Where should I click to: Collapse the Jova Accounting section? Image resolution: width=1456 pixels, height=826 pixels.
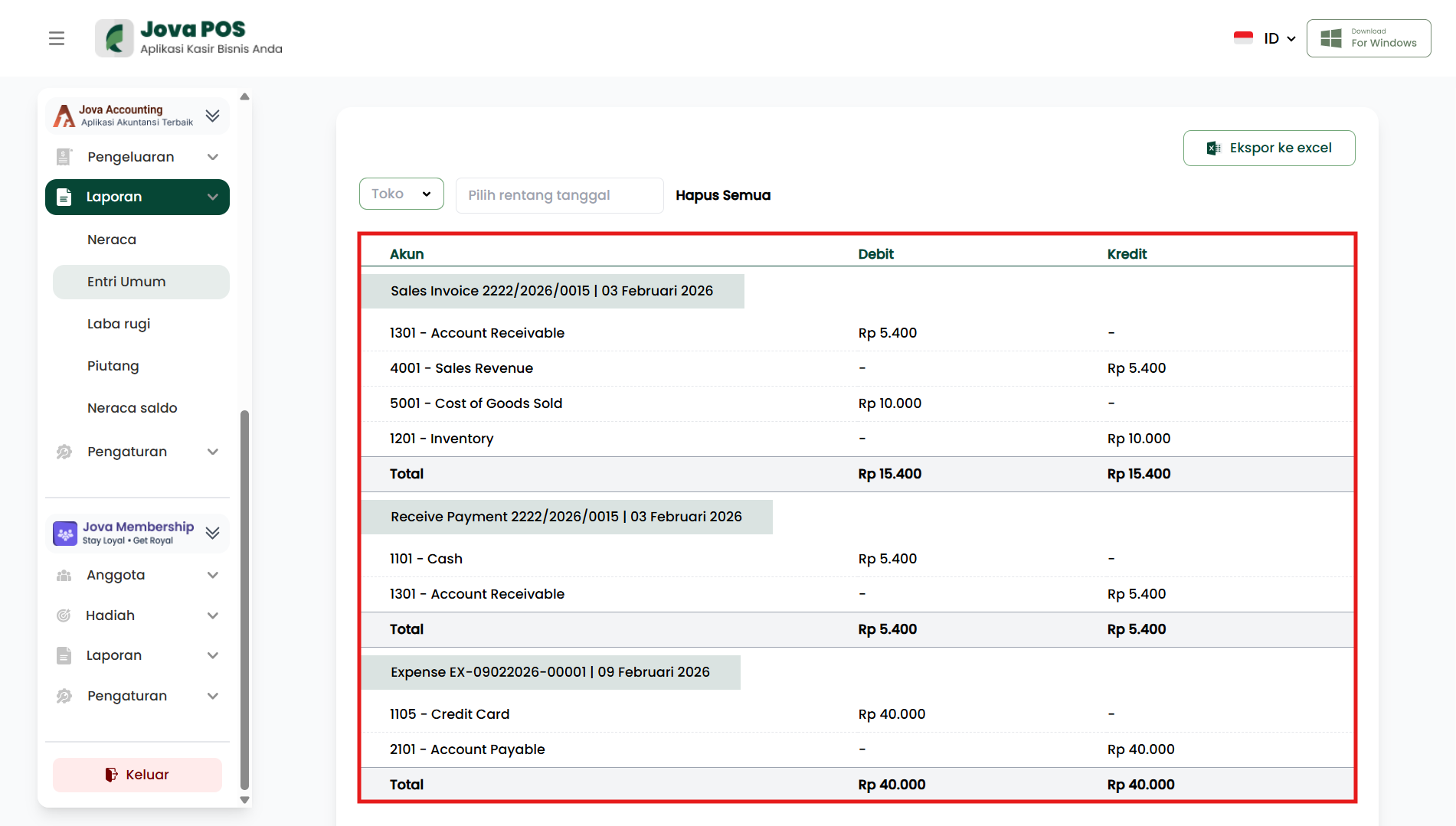(213, 116)
